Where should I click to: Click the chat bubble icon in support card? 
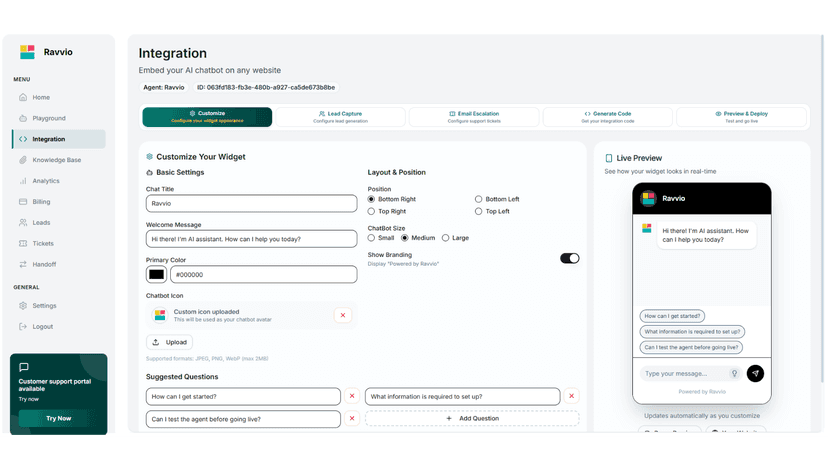pos(24,367)
